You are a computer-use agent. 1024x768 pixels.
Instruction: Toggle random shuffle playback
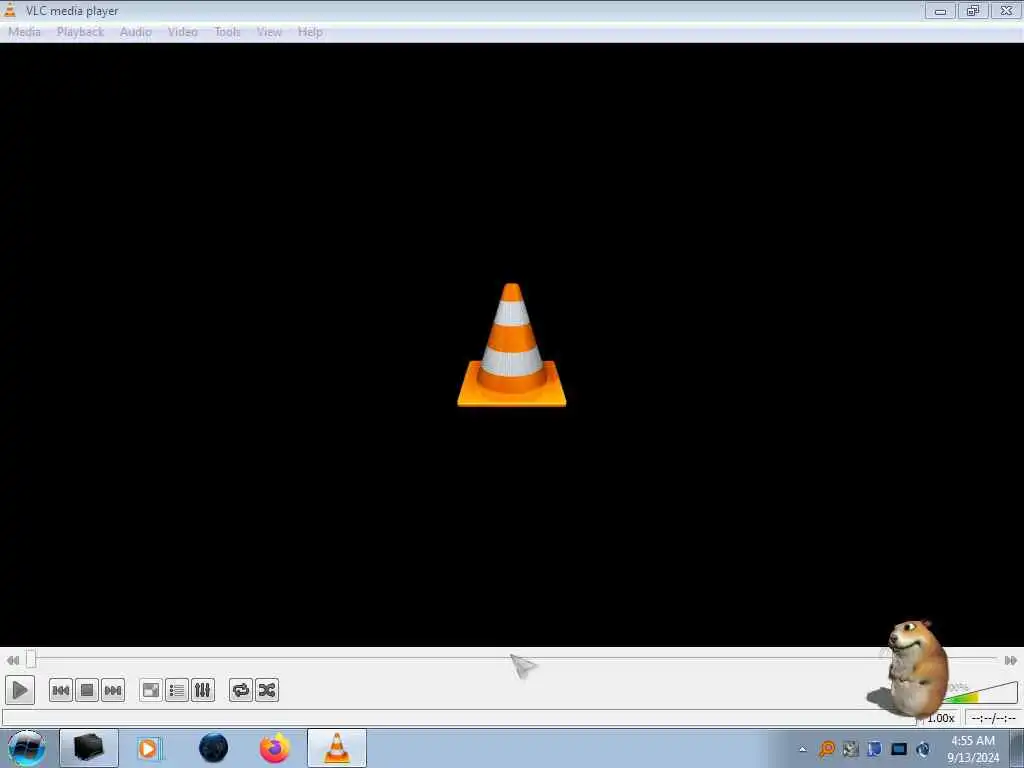(x=267, y=690)
